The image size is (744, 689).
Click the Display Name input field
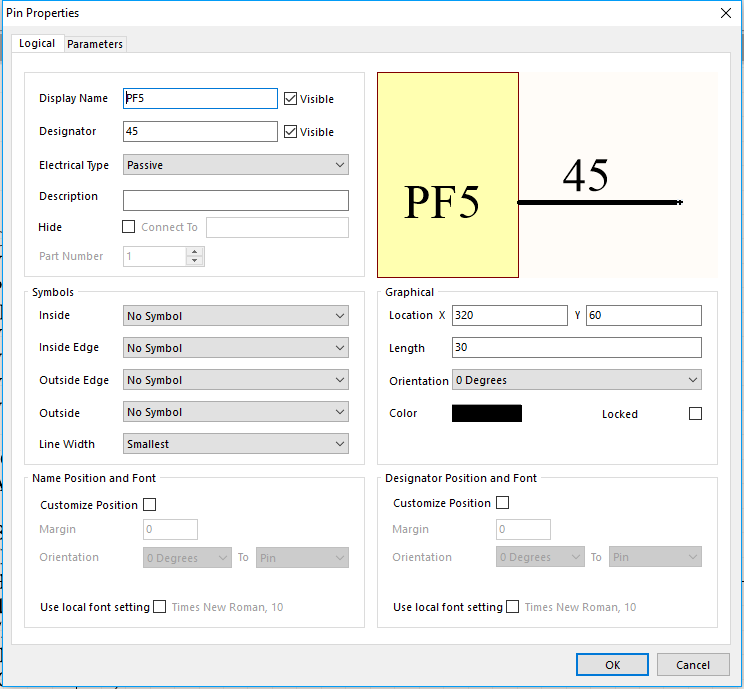[x=200, y=99]
